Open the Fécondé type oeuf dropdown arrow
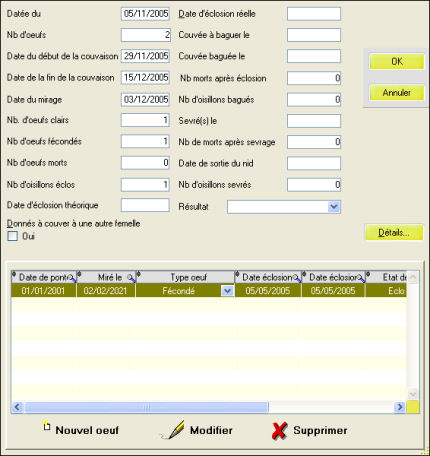 click(x=227, y=291)
